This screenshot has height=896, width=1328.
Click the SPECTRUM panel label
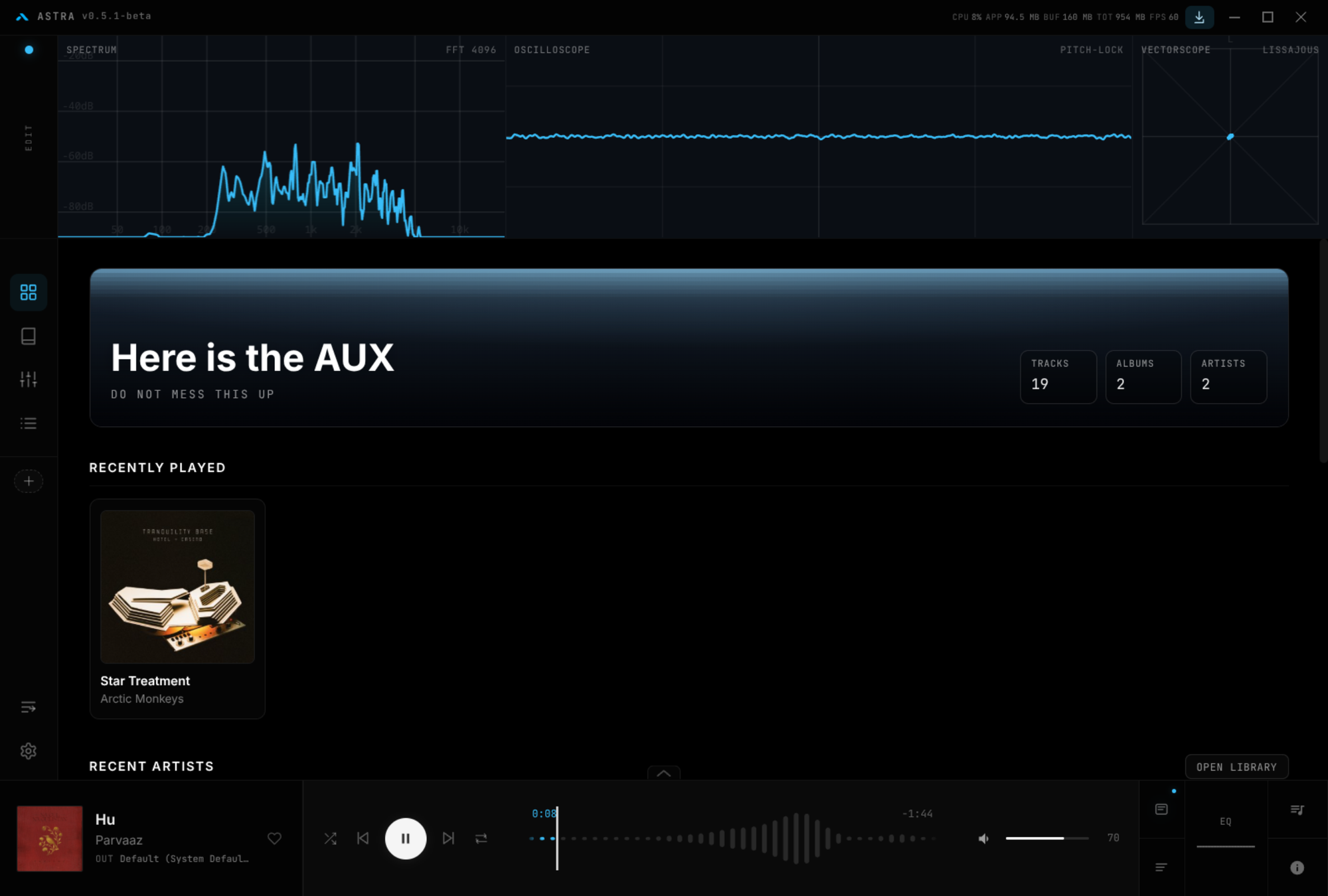[92, 50]
